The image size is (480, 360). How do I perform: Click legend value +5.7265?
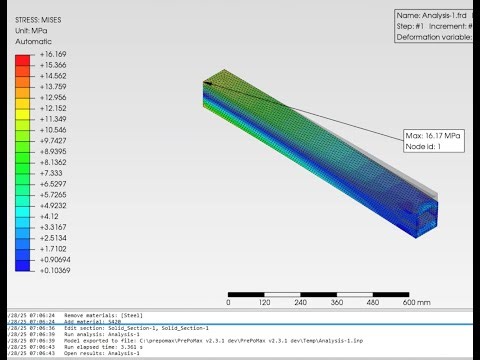(x=53, y=195)
